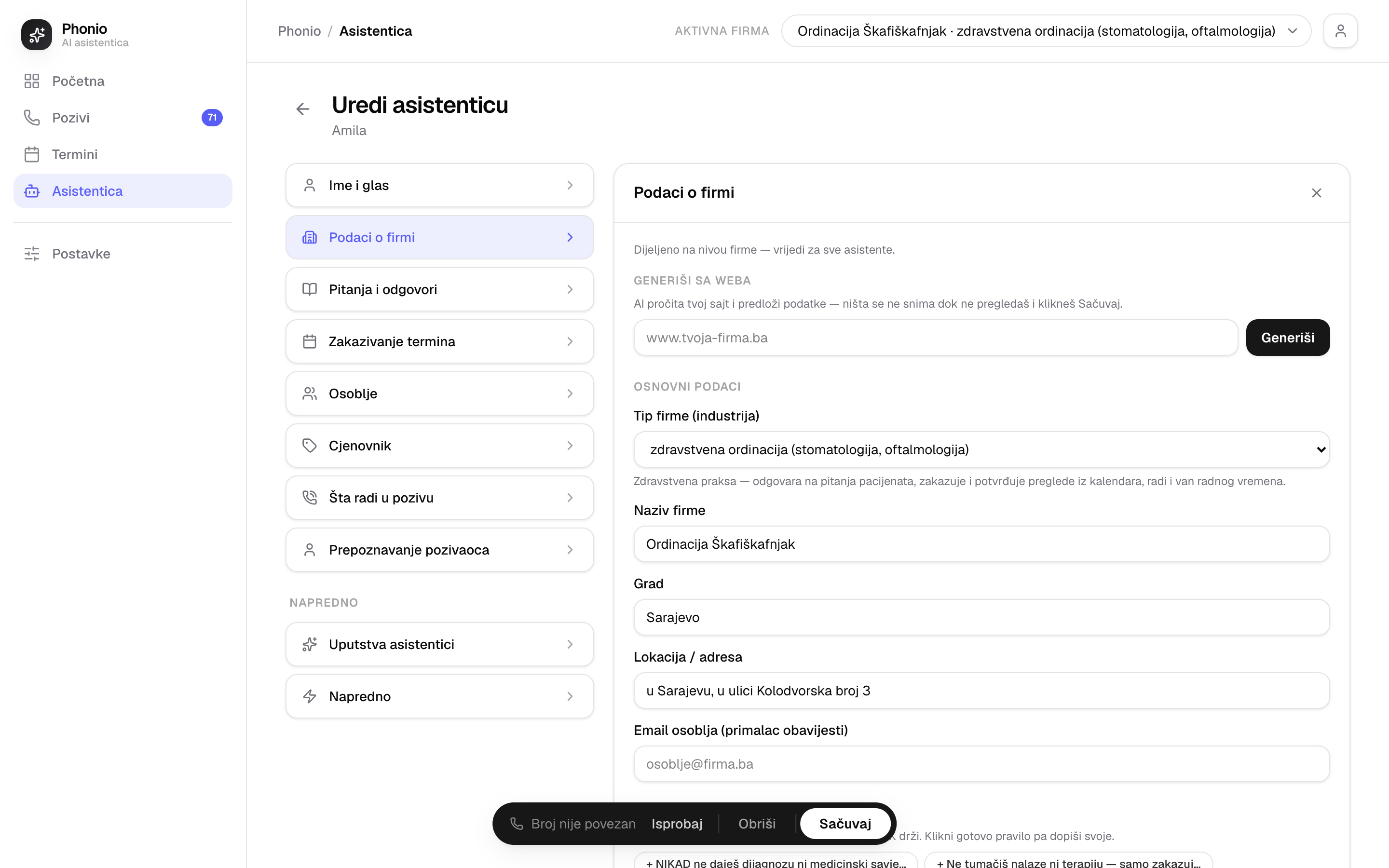The height and width of the screenshot is (868, 1389).
Task: Click the sparkle icon in Uputstva asistentici
Action: 309,645
